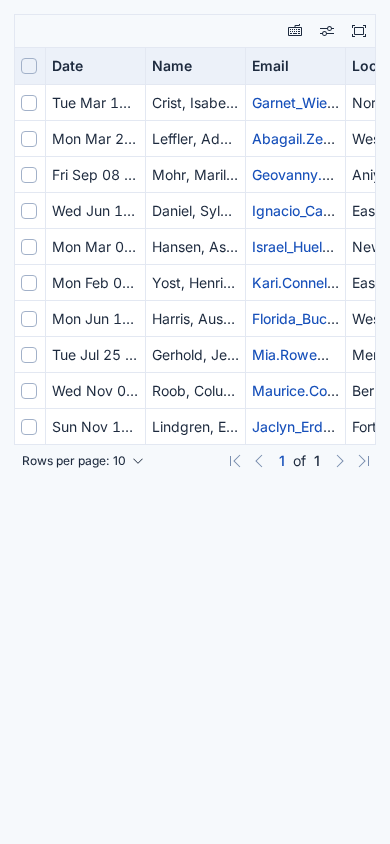Tick the select-all header checkbox
The image size is (390, 844).
(x=29, y=66)
